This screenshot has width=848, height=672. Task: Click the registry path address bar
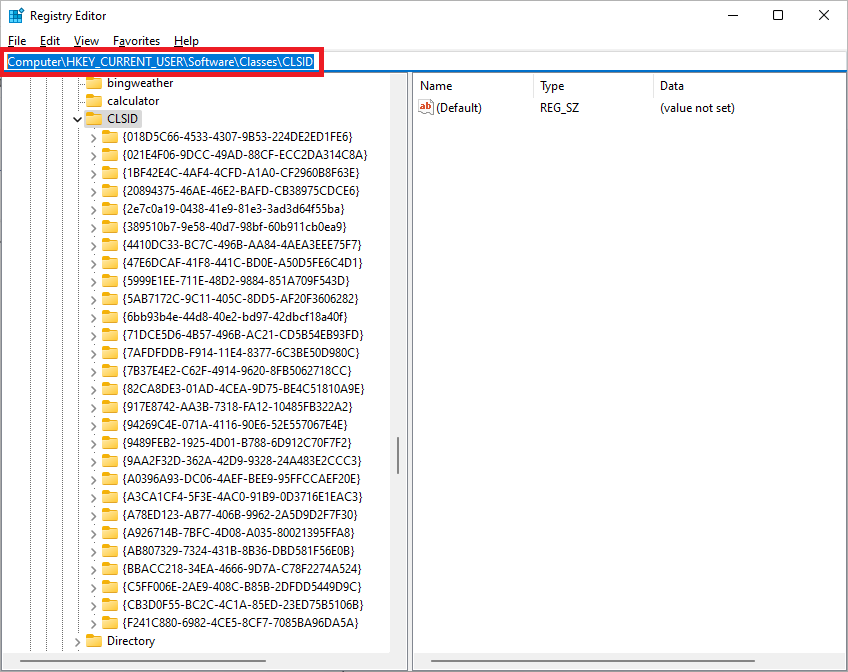[x=424, y=62]
